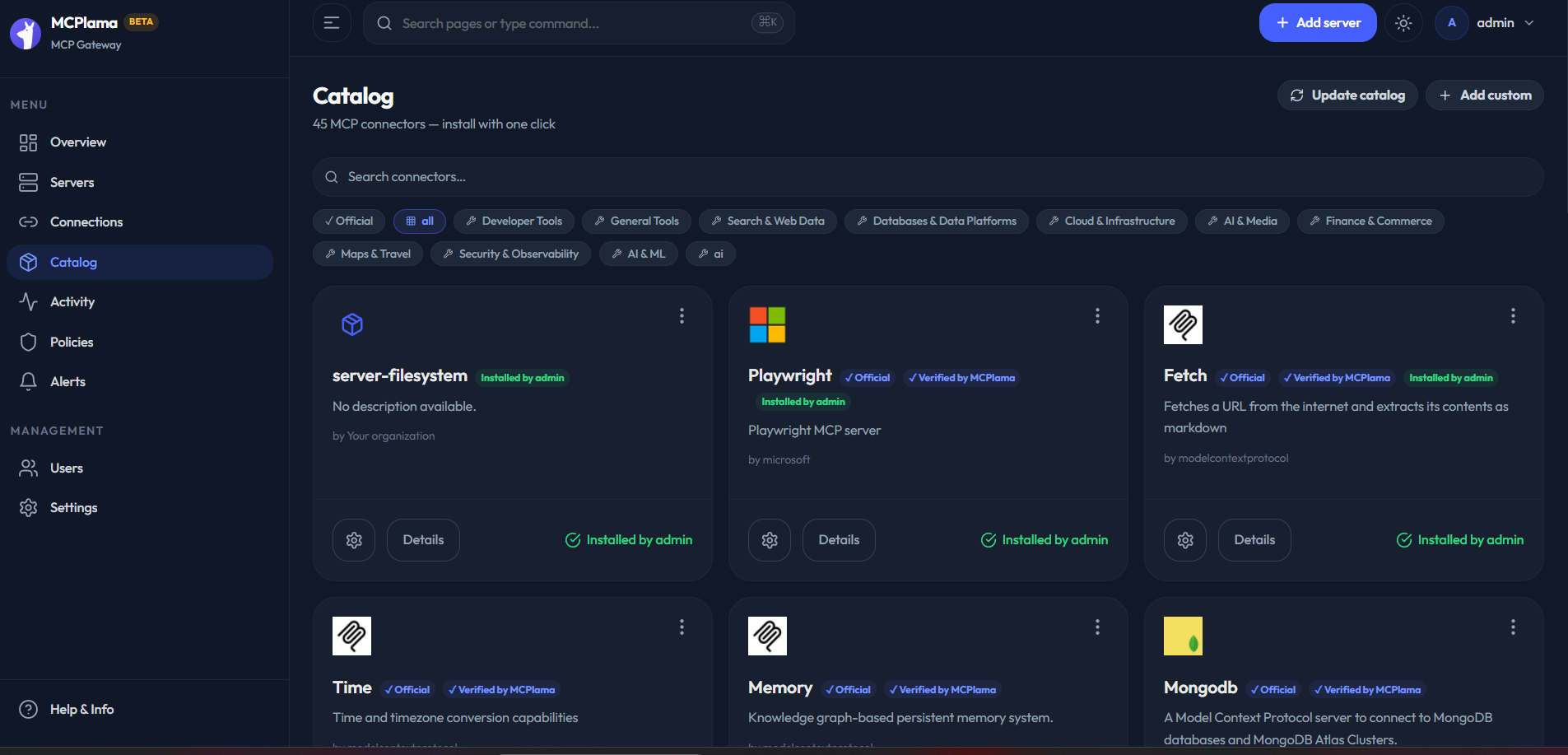The image size is (1568, 755).
Task: Open Connections in the sidebar
Action: (140, 222)
